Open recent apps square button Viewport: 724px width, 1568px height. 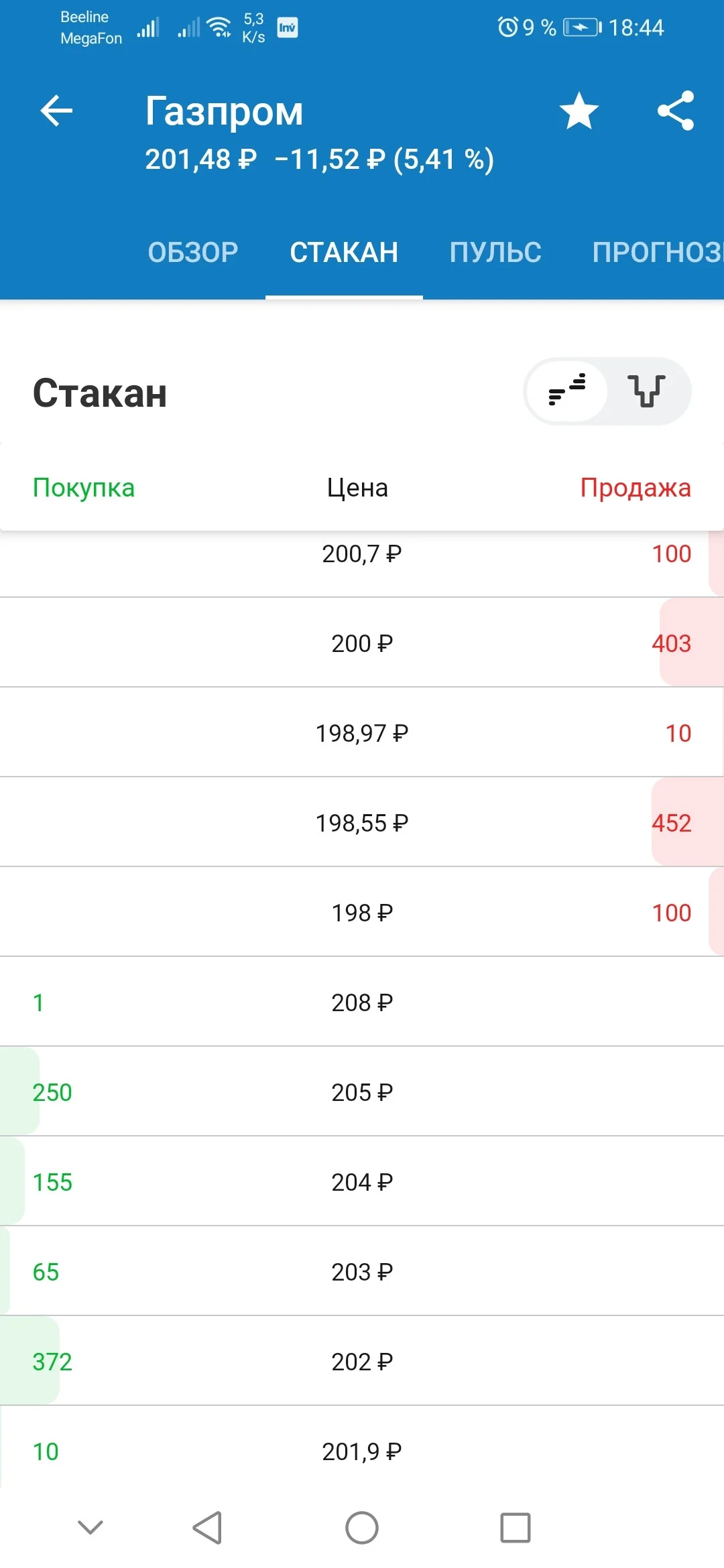coord(516,1527)
